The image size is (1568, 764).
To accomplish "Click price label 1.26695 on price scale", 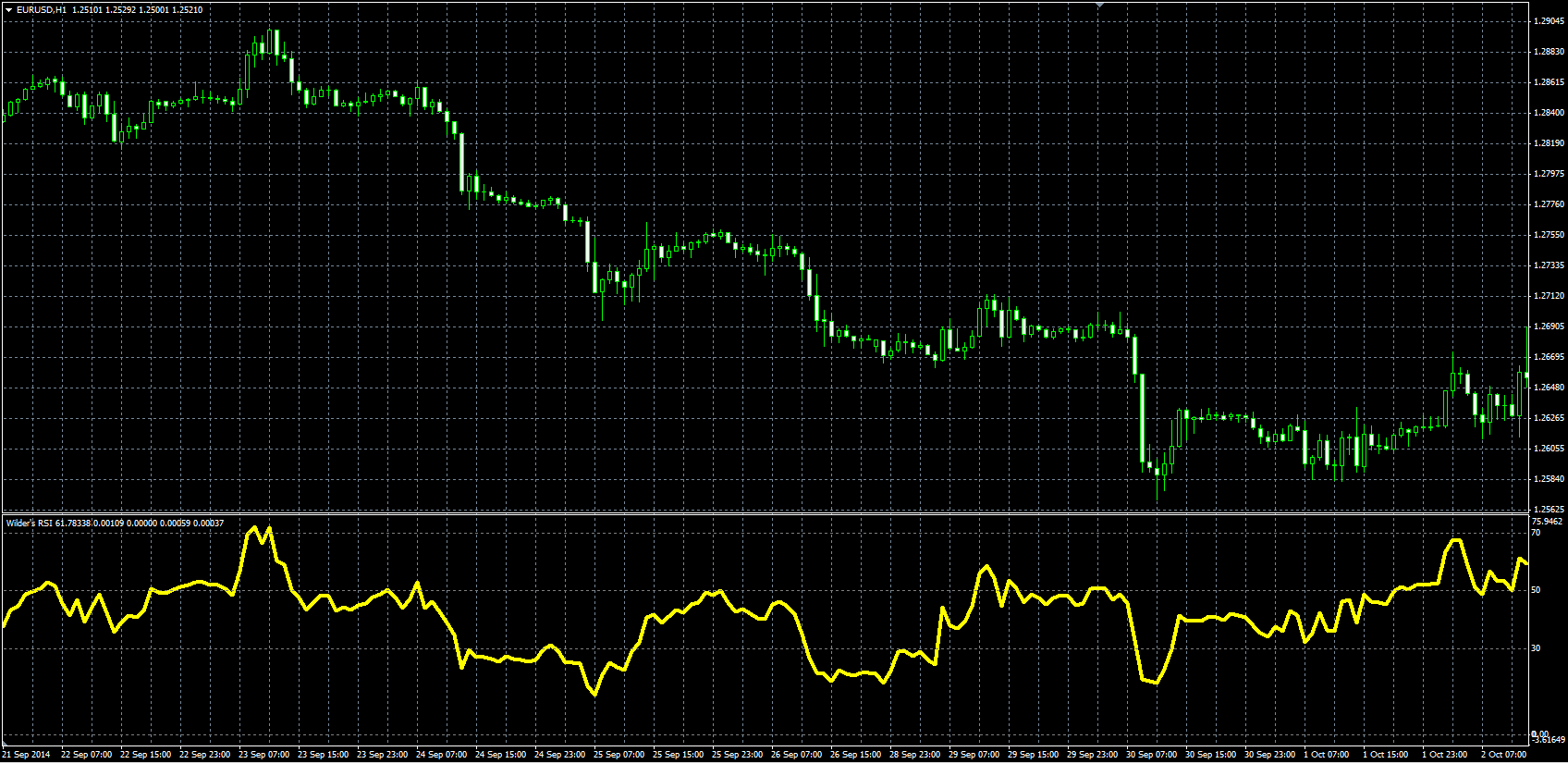I will tap(1549, 357).
